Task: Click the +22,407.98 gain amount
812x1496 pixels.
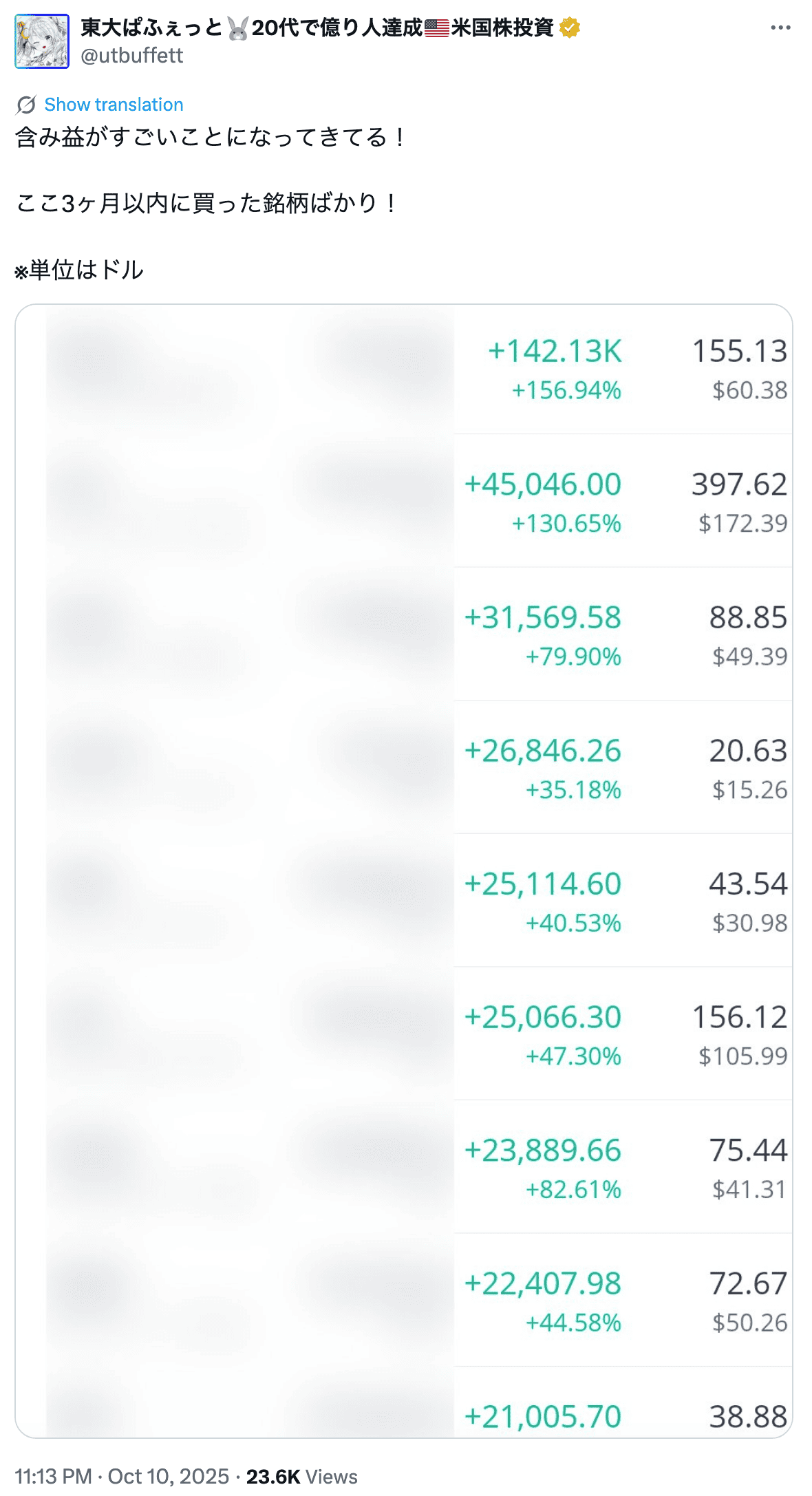Action: [543, 1283]
